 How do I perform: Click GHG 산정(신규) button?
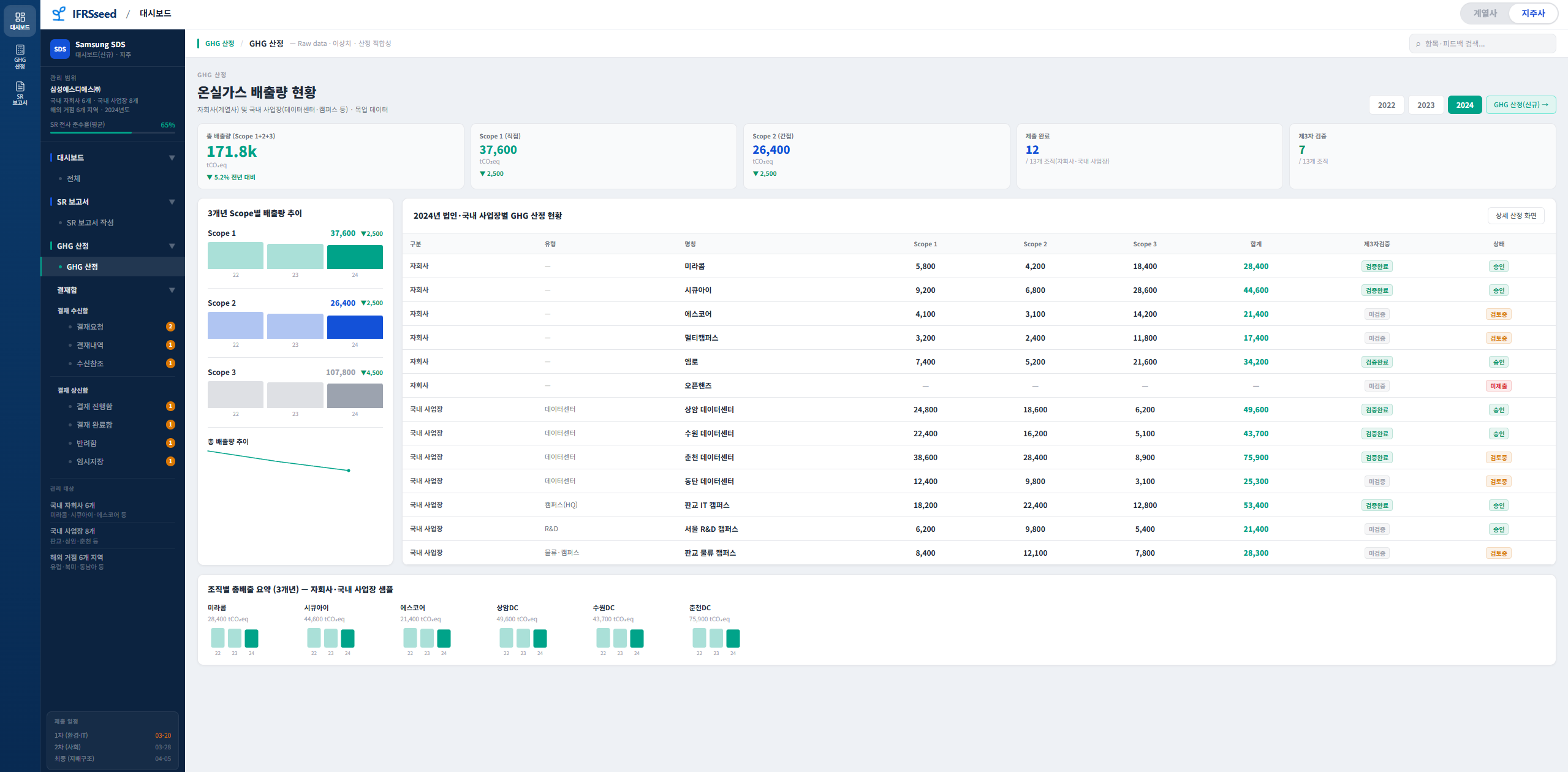[1520, 105]
